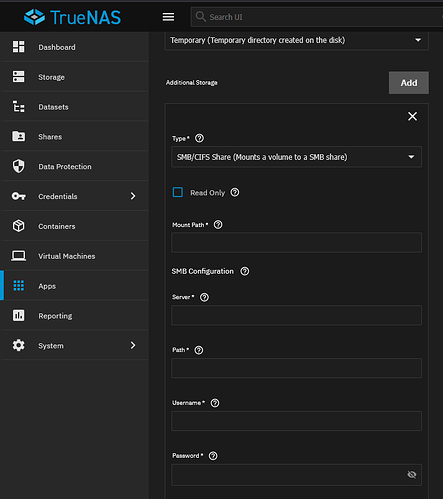Show help tooltip for SMB Configuration

click(245, 271)
